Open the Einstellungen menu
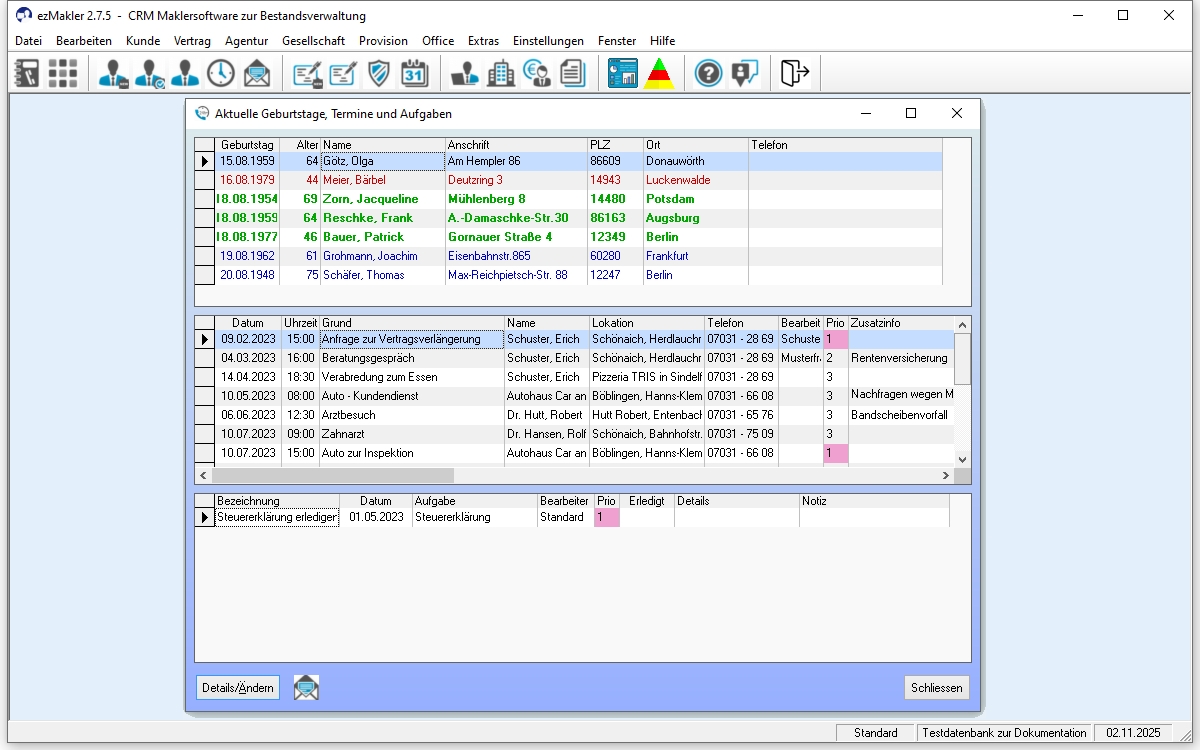Image resolution: width=1200 pixels, height=750 pixels. click(x=548, y=41)
